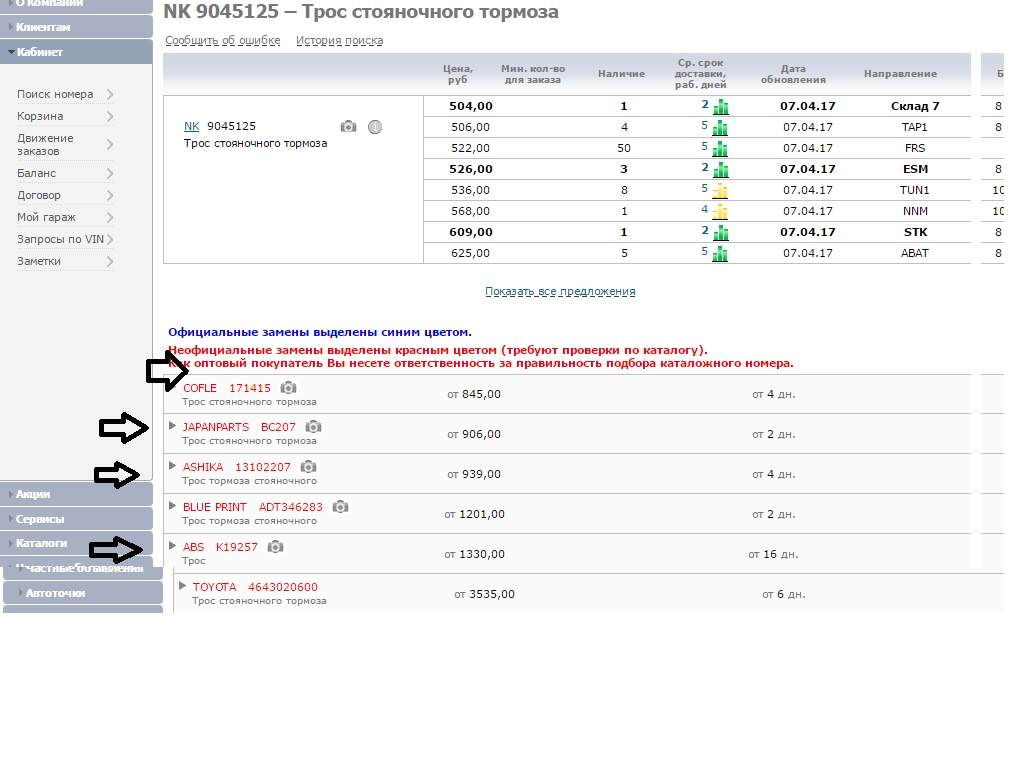Click camera icon for ABS K19257
The width and height of the screenshot is (1024, 768).
(275, 547)
